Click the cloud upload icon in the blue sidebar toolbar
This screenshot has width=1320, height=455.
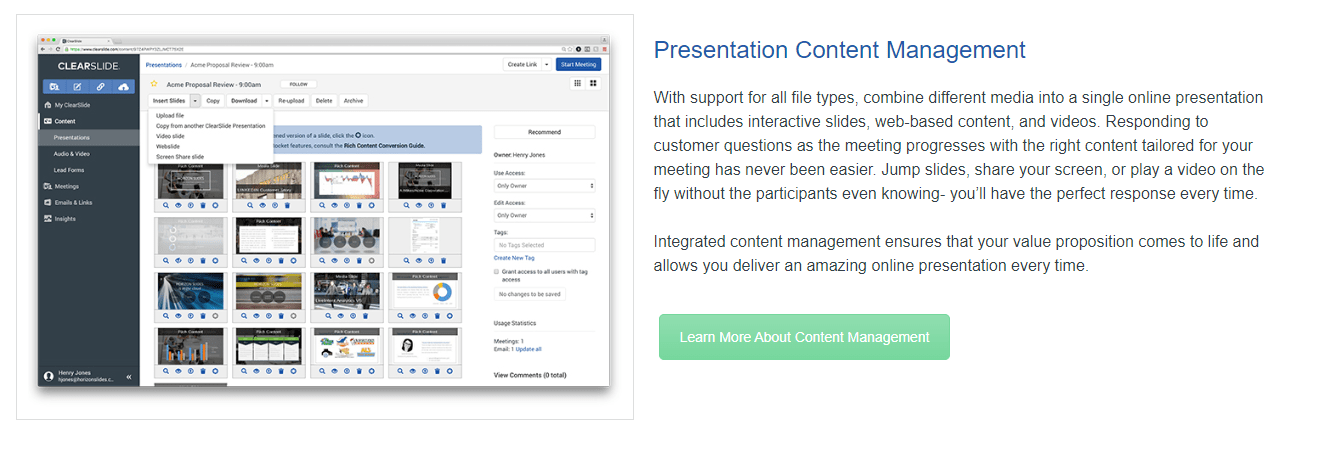pos(123,87)
